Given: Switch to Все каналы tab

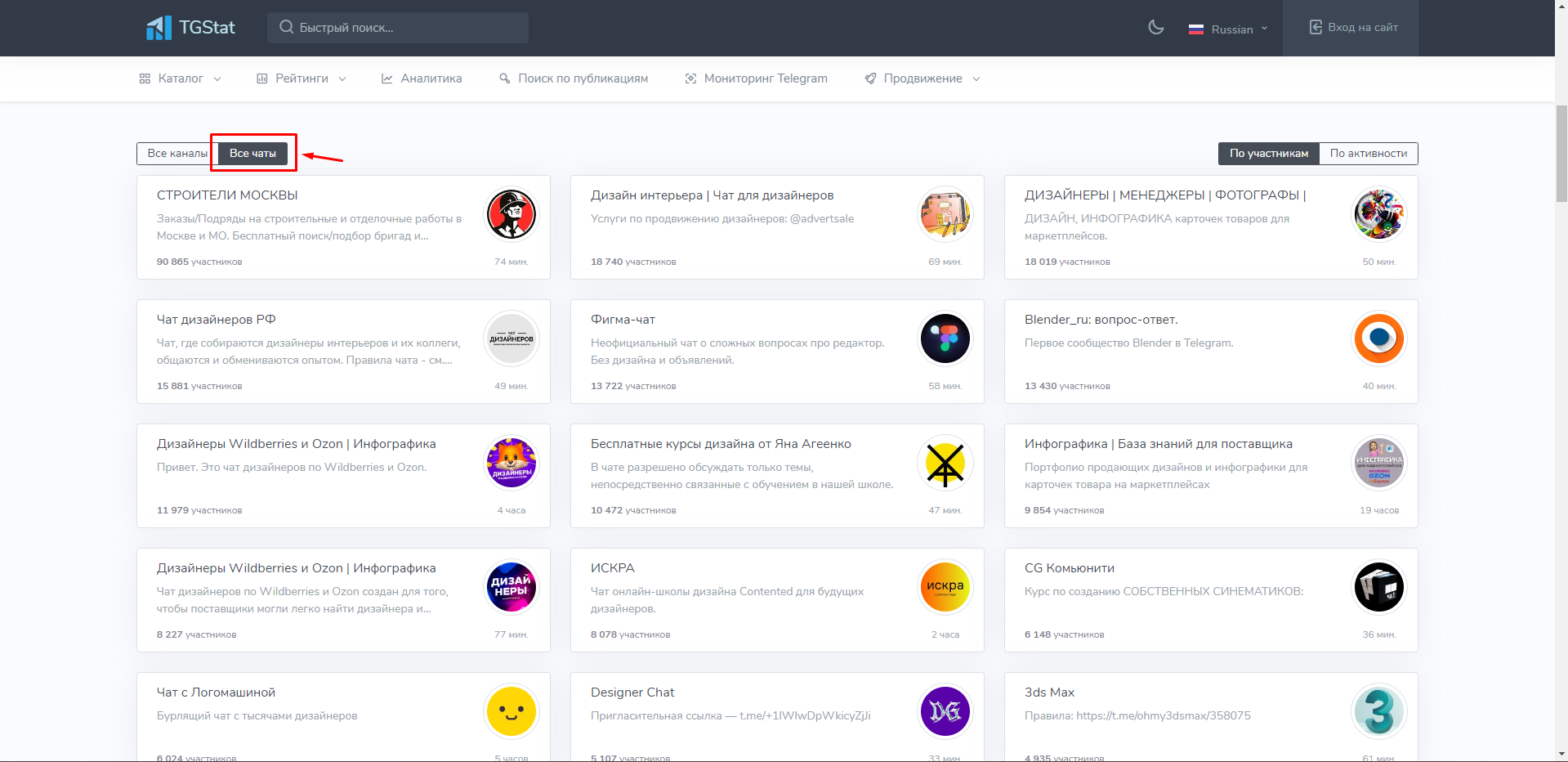Looking at the screenshot, I should [177, 153].
